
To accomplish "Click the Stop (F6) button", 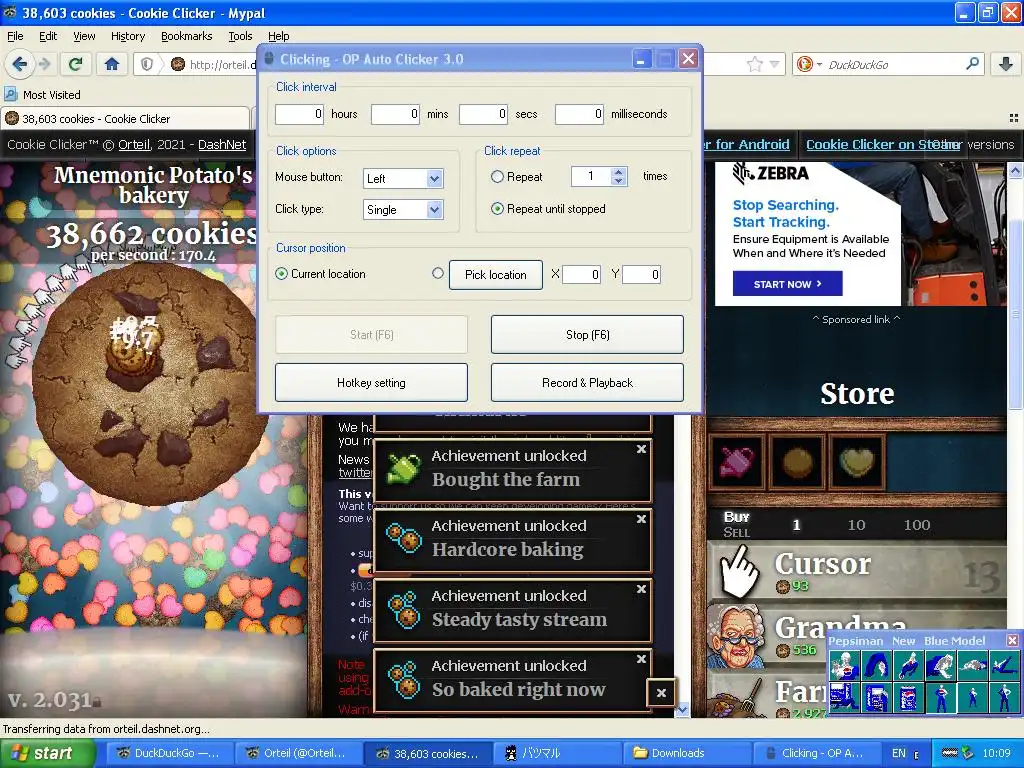I will (587, 334).
